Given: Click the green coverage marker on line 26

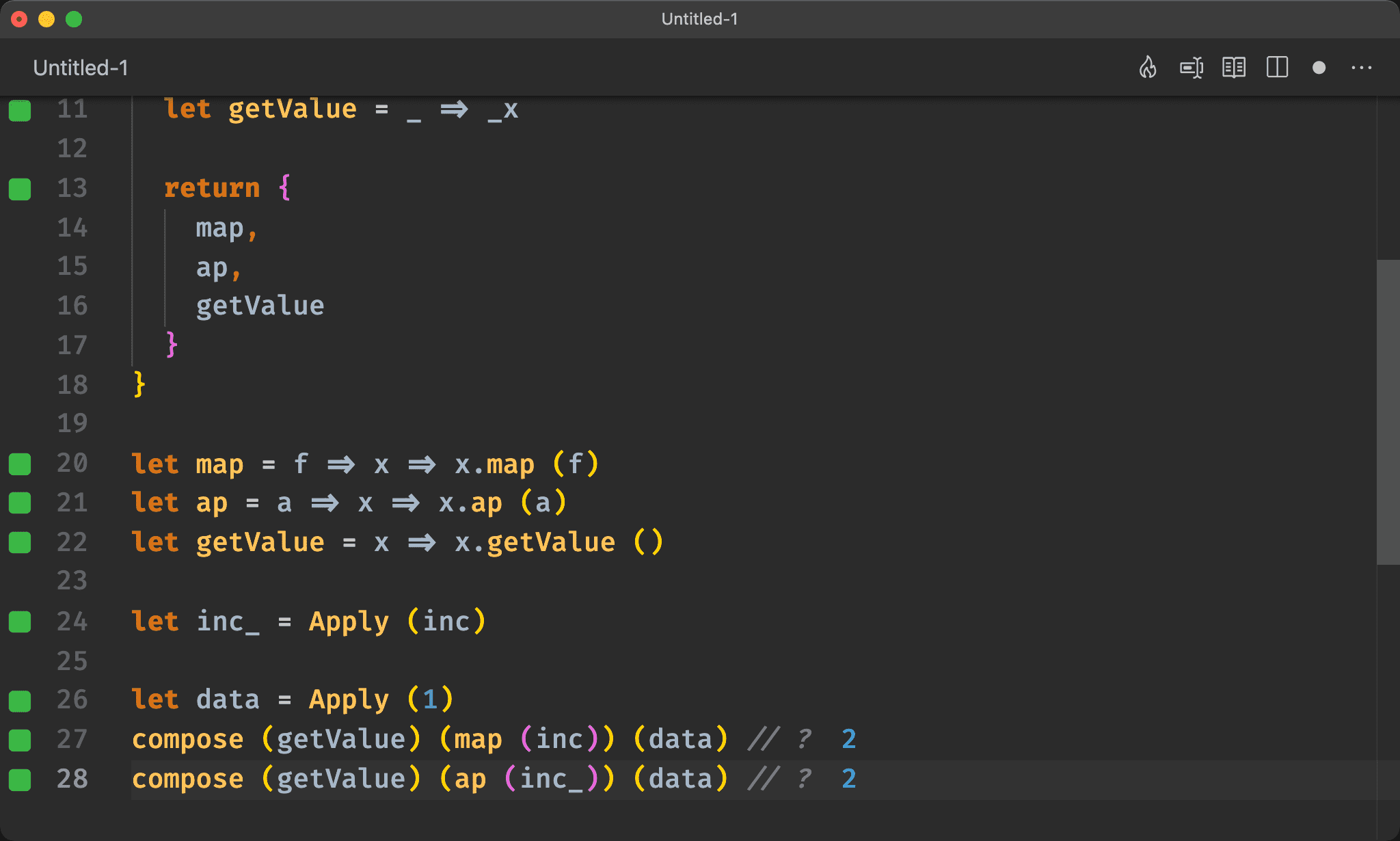Looking at the screenshot, I should (x=20, y=701).
